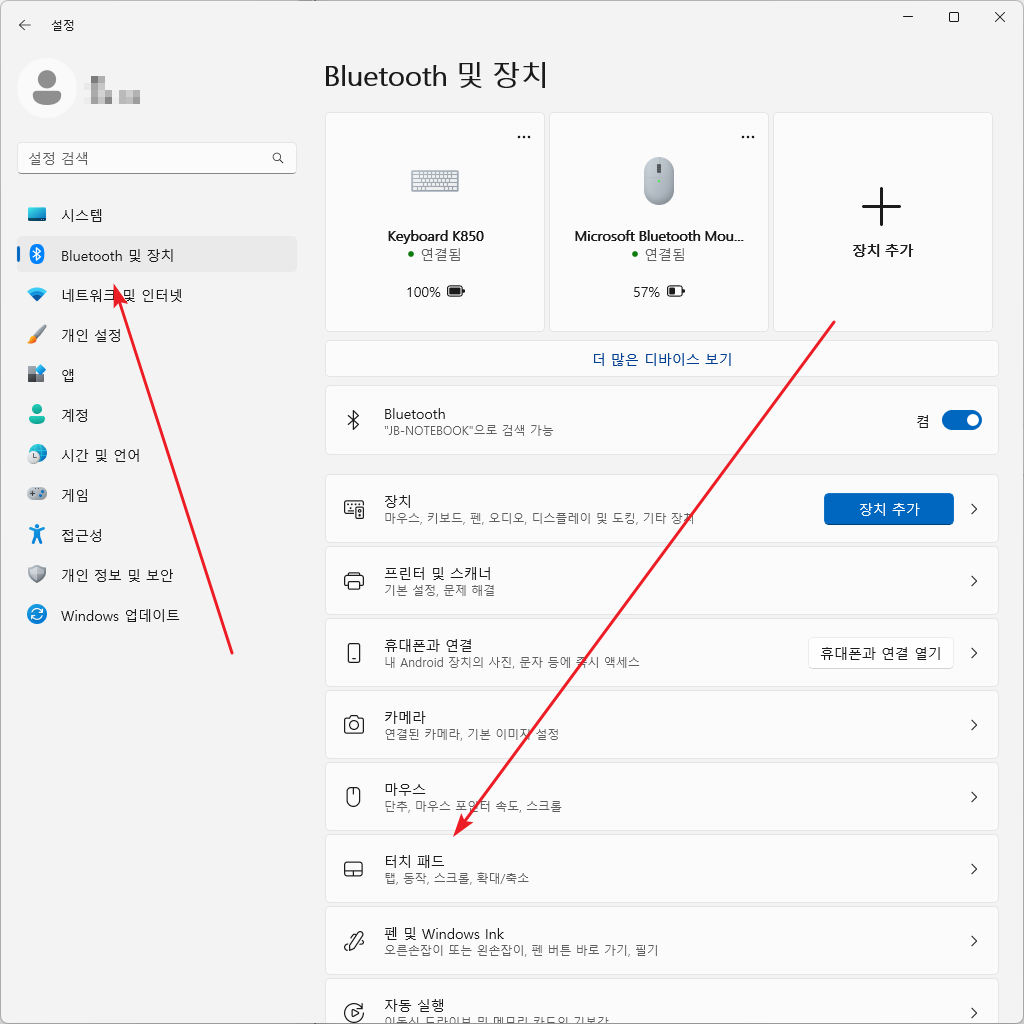Click the 프린터 및 스캐너 printer icon
The height and width of the screenshot is (1024, 1024).
click(x=354, y=581)
